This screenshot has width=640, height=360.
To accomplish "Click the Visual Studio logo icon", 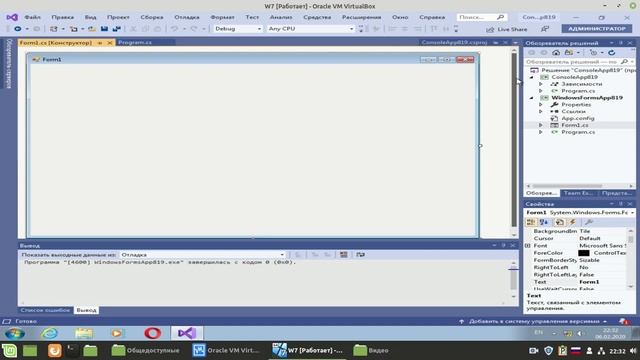I will 12,17.
